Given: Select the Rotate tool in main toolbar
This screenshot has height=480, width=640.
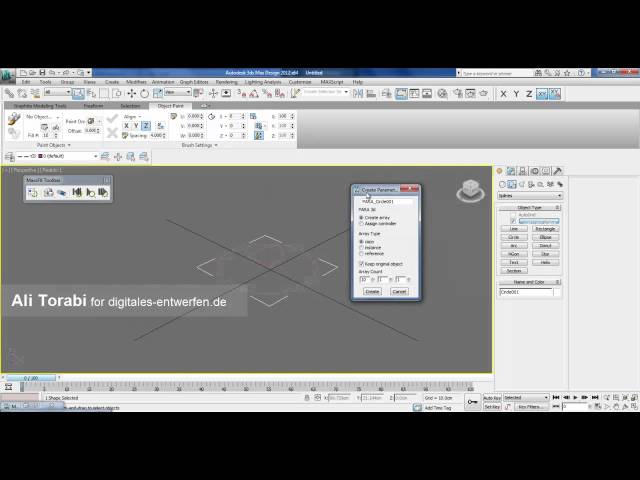Looking at the screenshot, I should 144,94.
